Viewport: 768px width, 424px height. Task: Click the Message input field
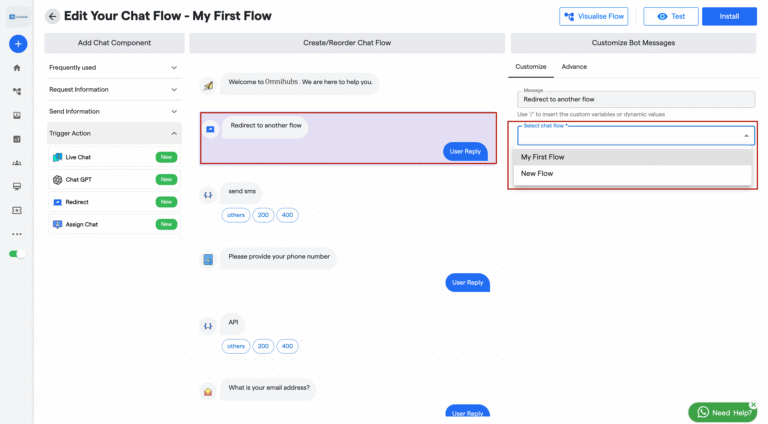pyautogui.click(x=636, y=99)
